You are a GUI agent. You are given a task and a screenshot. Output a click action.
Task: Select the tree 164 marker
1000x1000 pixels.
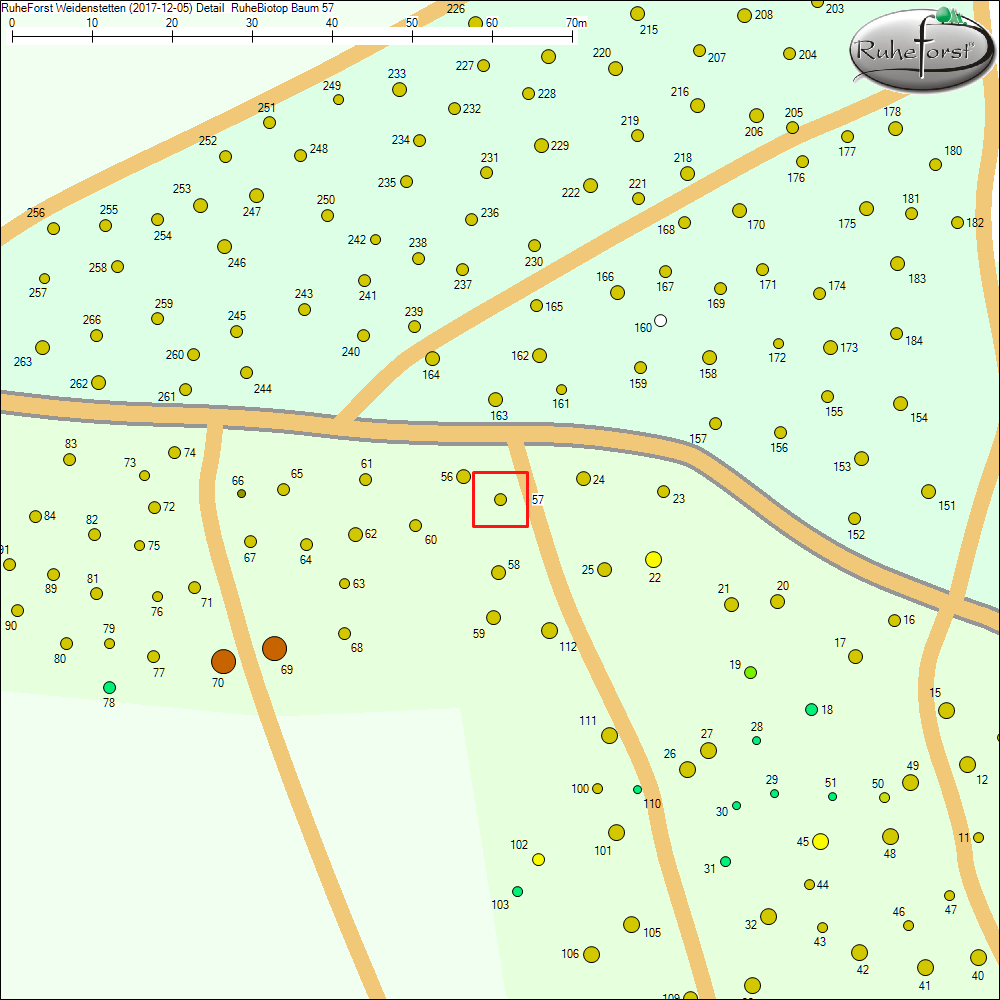432,358
